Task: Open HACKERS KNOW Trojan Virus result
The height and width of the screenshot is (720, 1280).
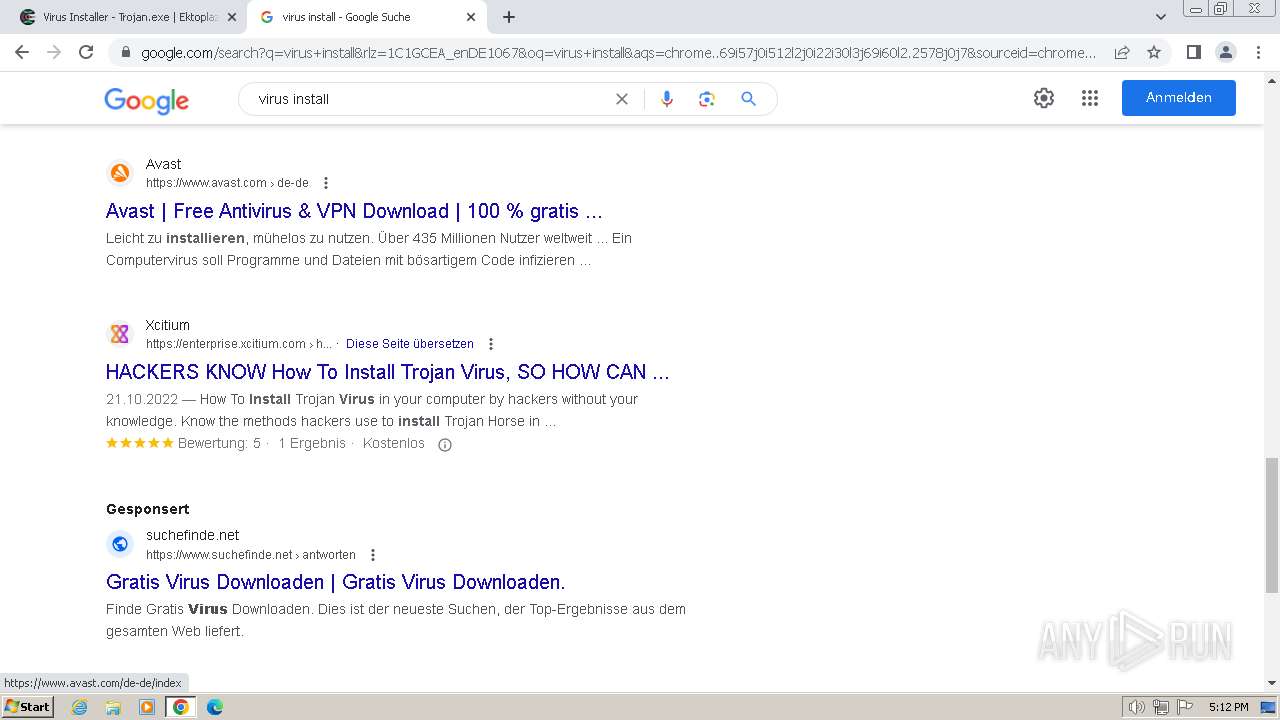Action: click(387, 372)
